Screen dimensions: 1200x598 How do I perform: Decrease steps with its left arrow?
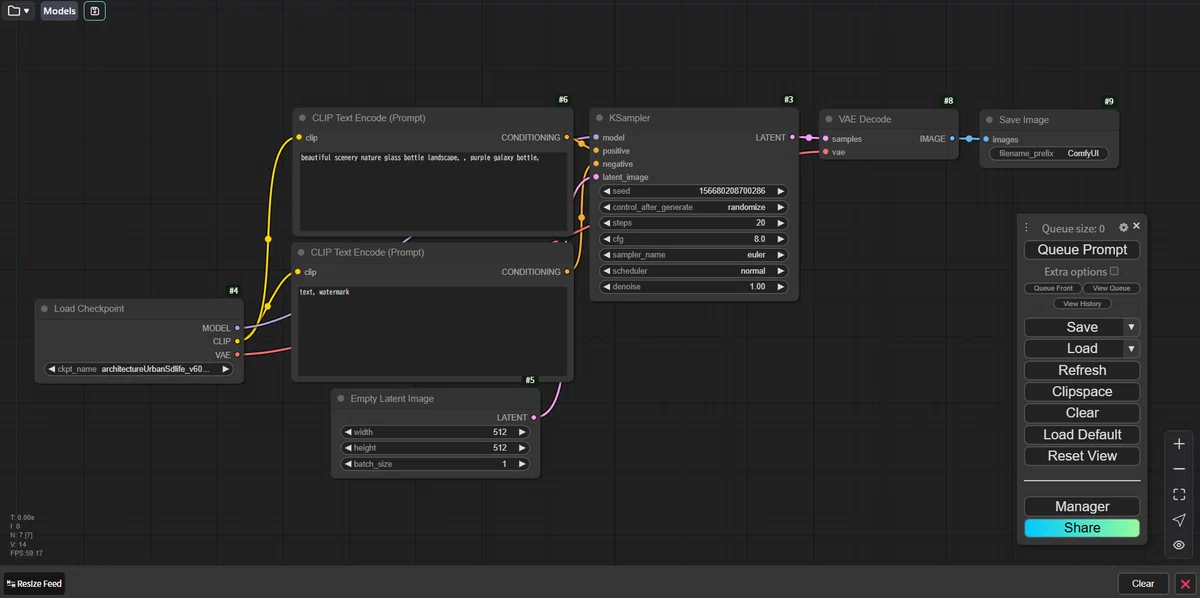click(x=607, y=223)
